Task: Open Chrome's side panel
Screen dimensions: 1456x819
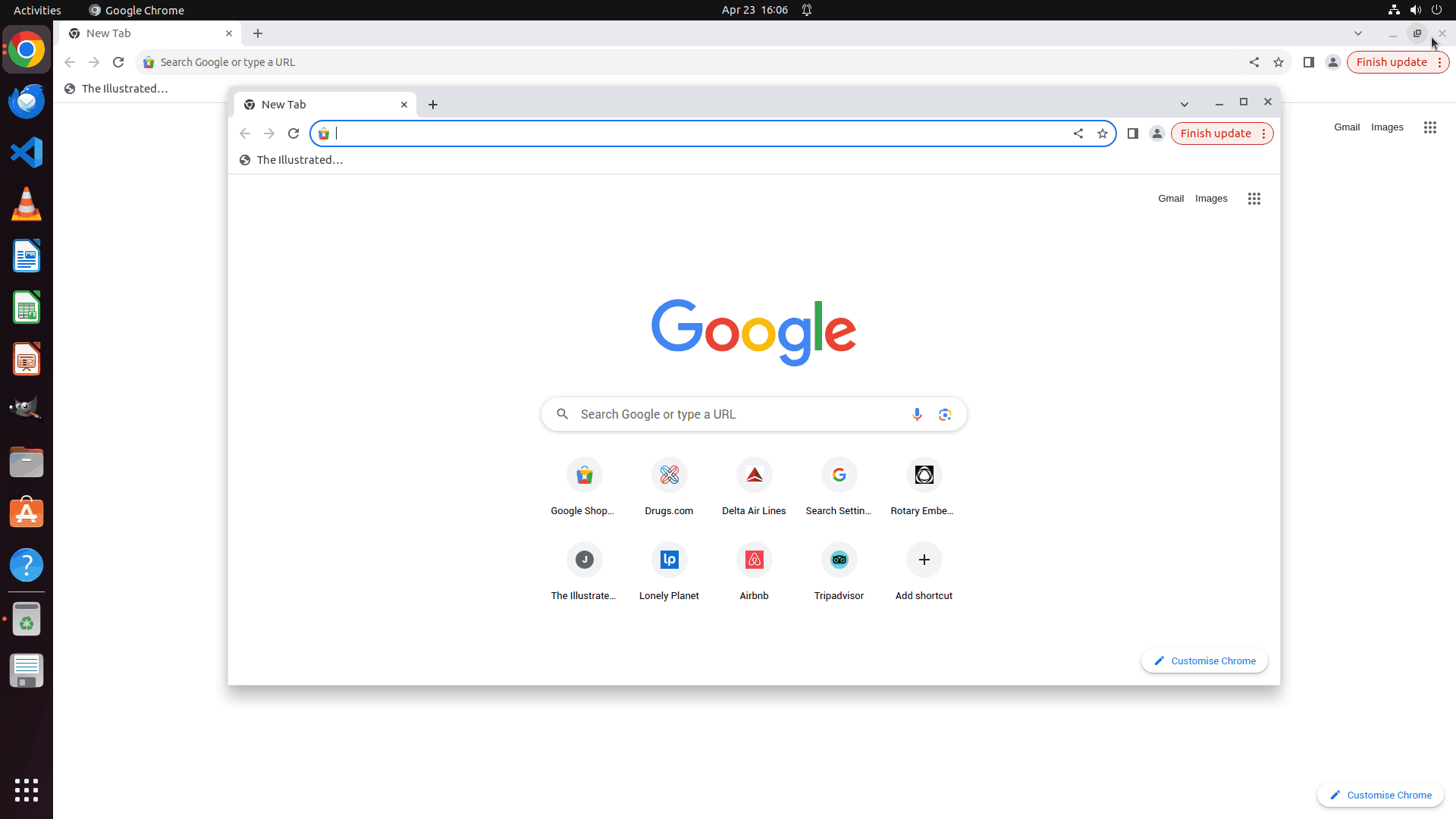Action: click(1132, 133)
